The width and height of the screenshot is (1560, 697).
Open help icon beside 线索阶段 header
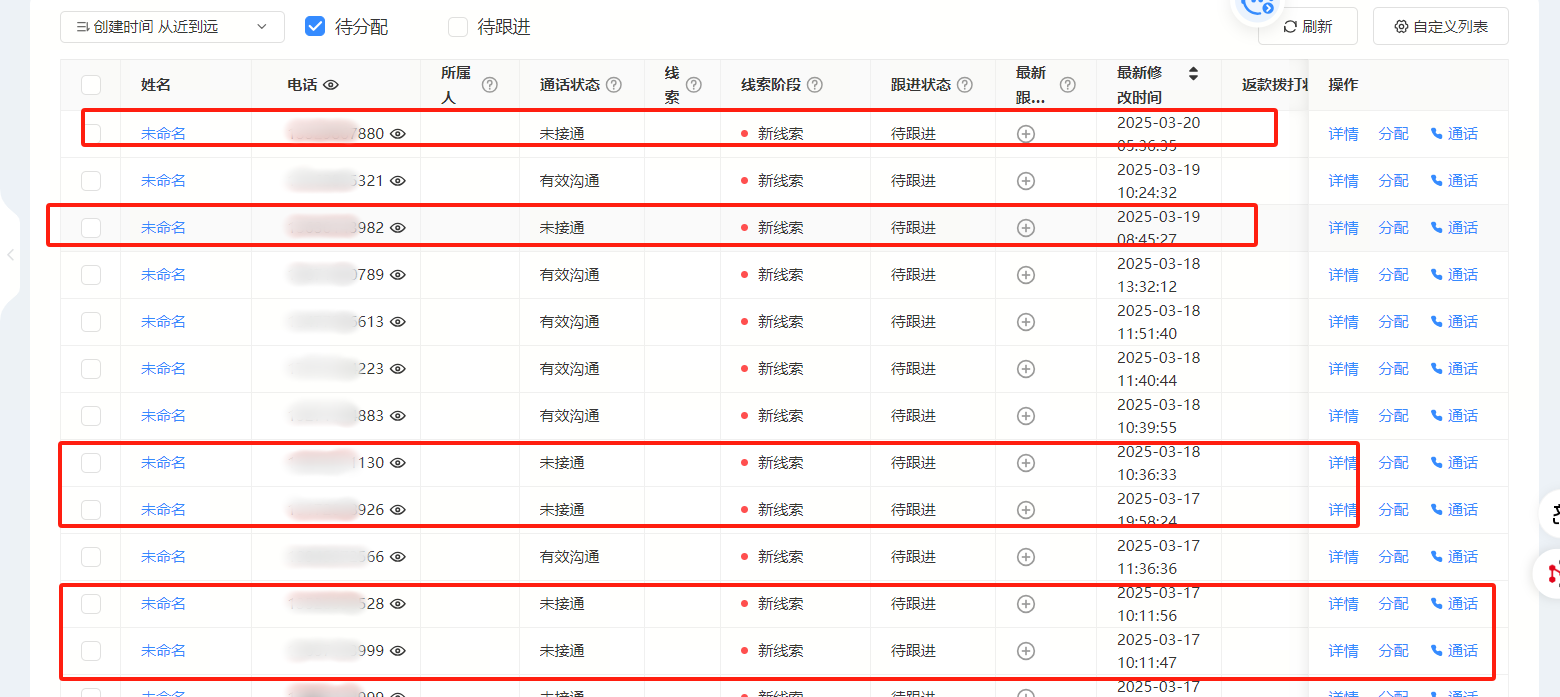815,85
